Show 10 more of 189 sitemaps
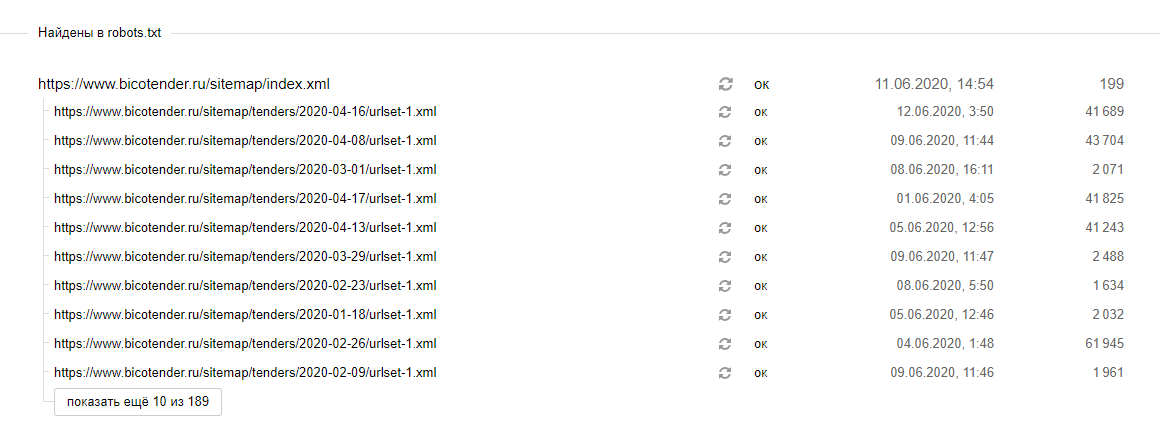1160x445 pixels. coord(138,402)
